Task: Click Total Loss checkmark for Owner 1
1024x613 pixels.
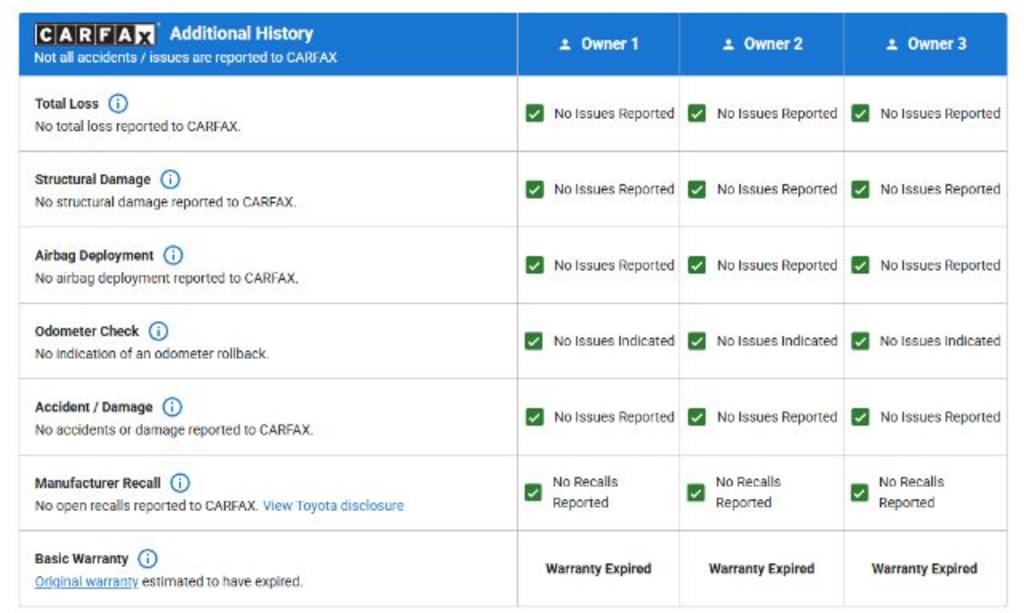Action: tap(534, 114)
